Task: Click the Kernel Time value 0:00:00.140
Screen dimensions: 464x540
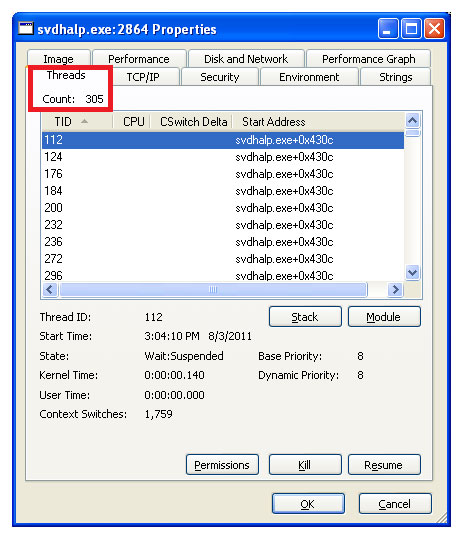Action: [x=174, y=375]
